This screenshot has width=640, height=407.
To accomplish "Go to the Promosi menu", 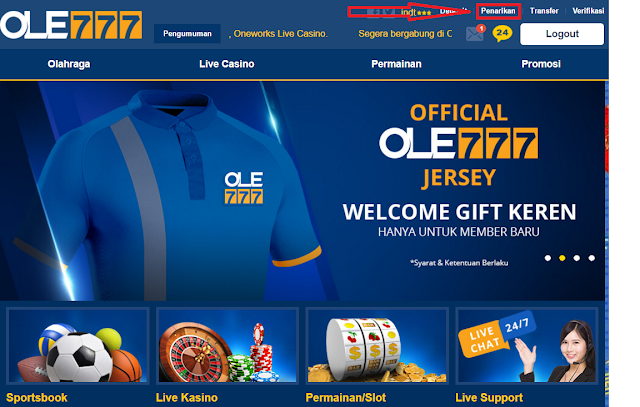I will [541, 64].
